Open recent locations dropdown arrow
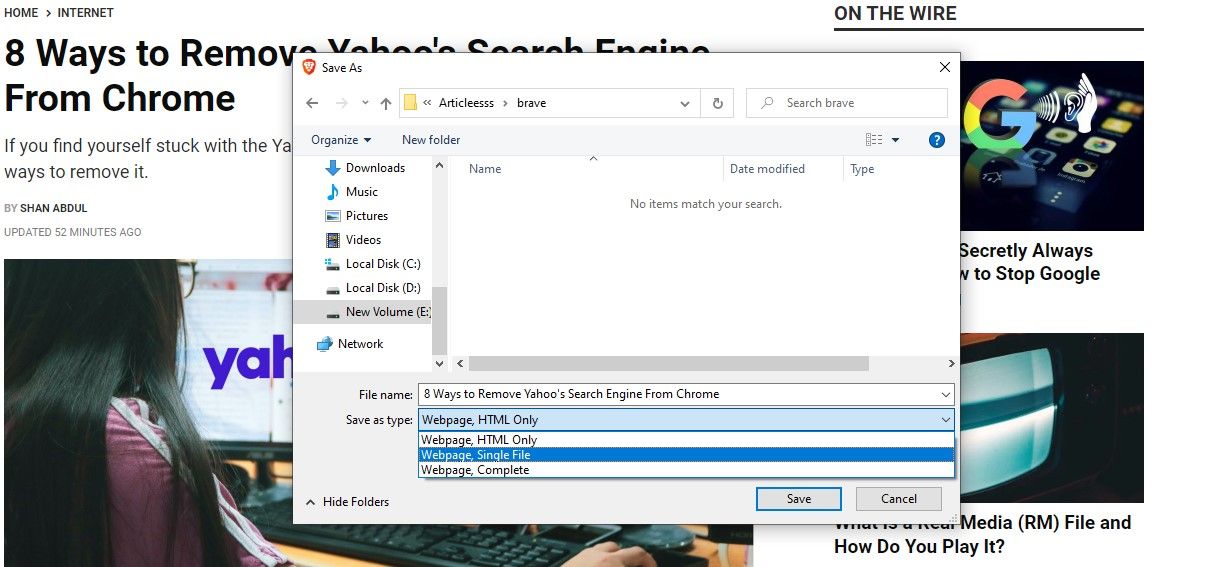1224x567 pixels. coord(365,103)
